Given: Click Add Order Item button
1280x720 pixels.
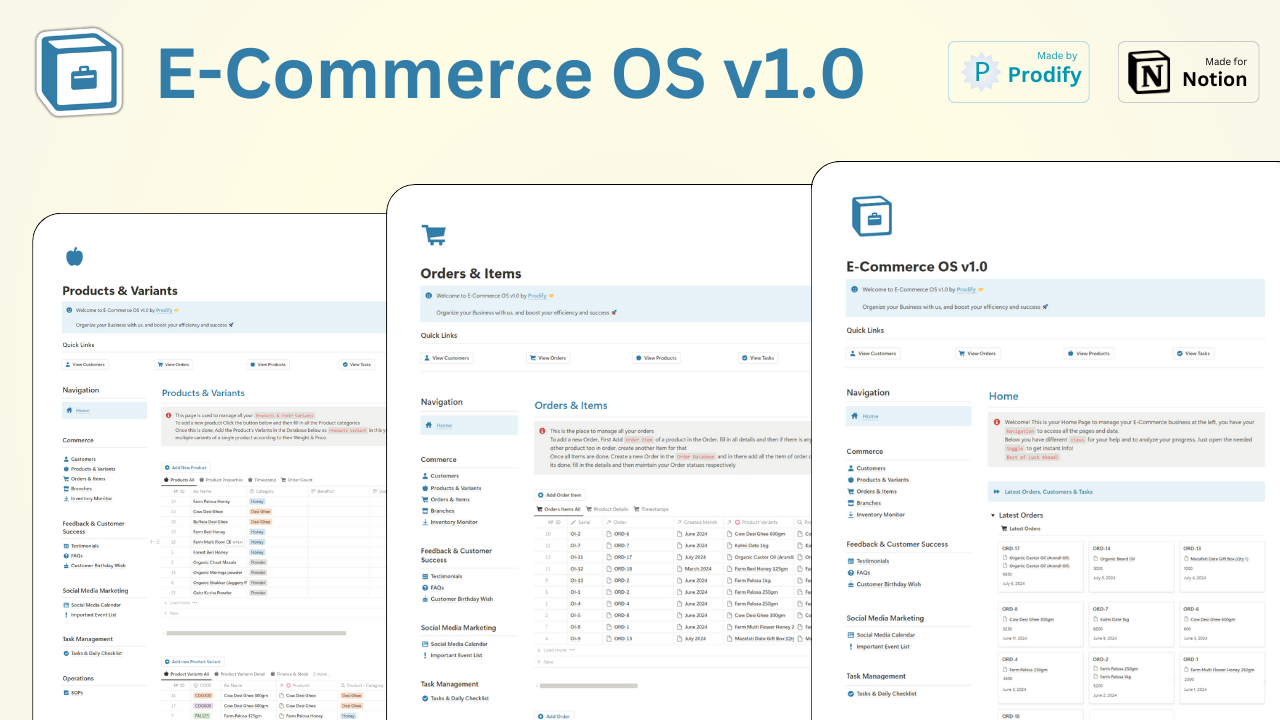Looking at the screenshot, I should (x=559, y=495).
